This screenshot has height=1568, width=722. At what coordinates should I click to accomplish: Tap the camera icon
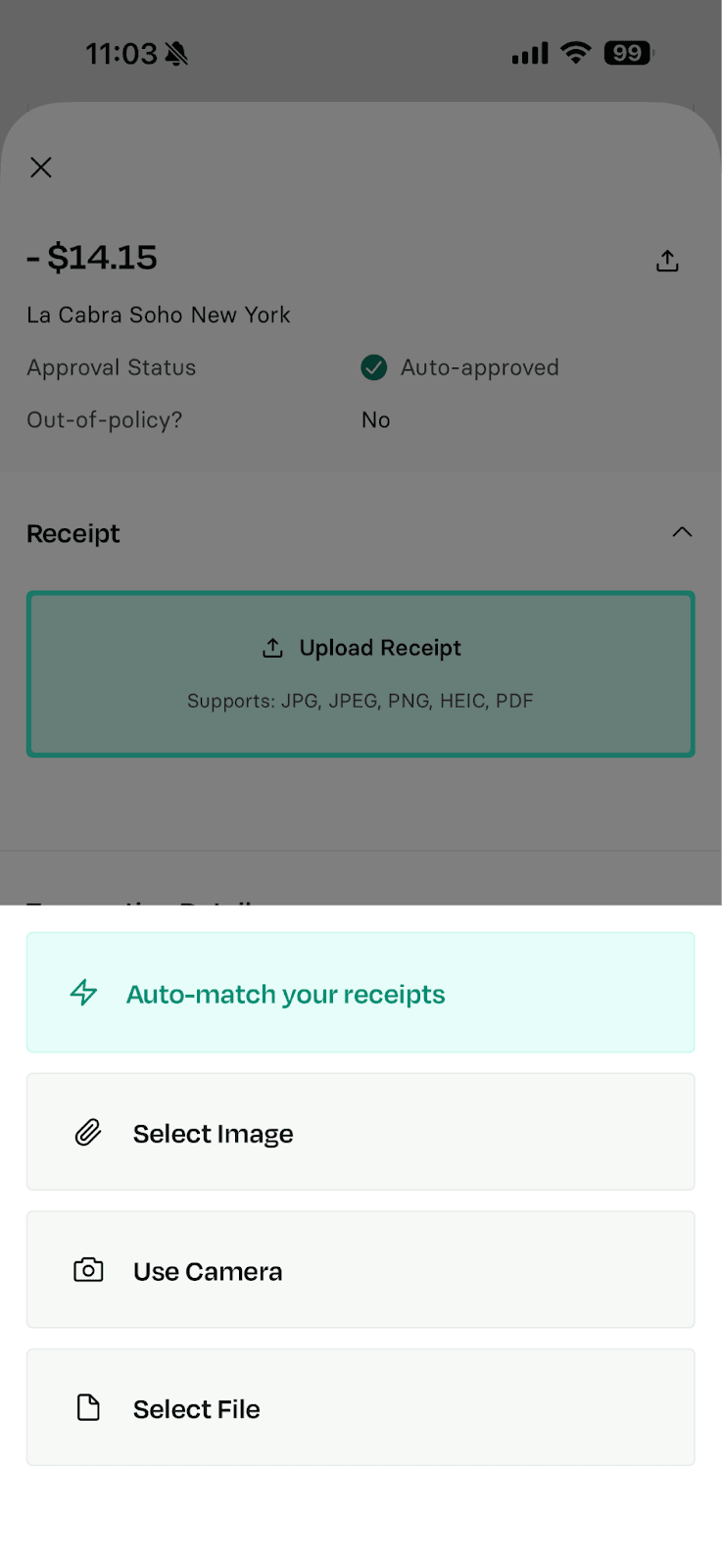[88, 1271]
